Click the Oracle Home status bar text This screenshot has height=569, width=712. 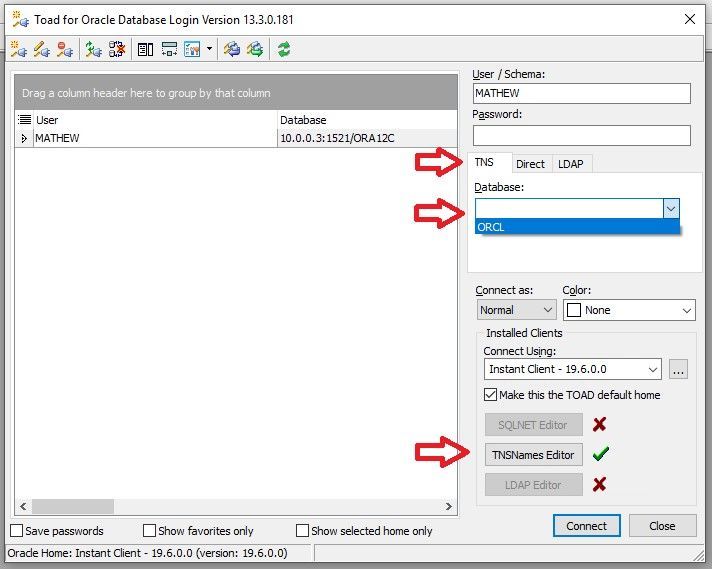(x=148, y=553)
